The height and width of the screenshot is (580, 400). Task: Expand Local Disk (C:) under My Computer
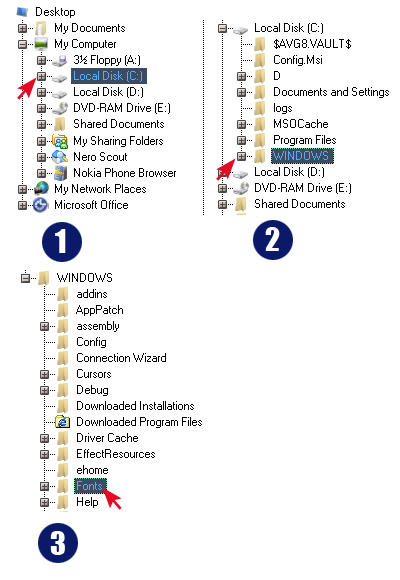pyautogui.click(x=41, y=76)
